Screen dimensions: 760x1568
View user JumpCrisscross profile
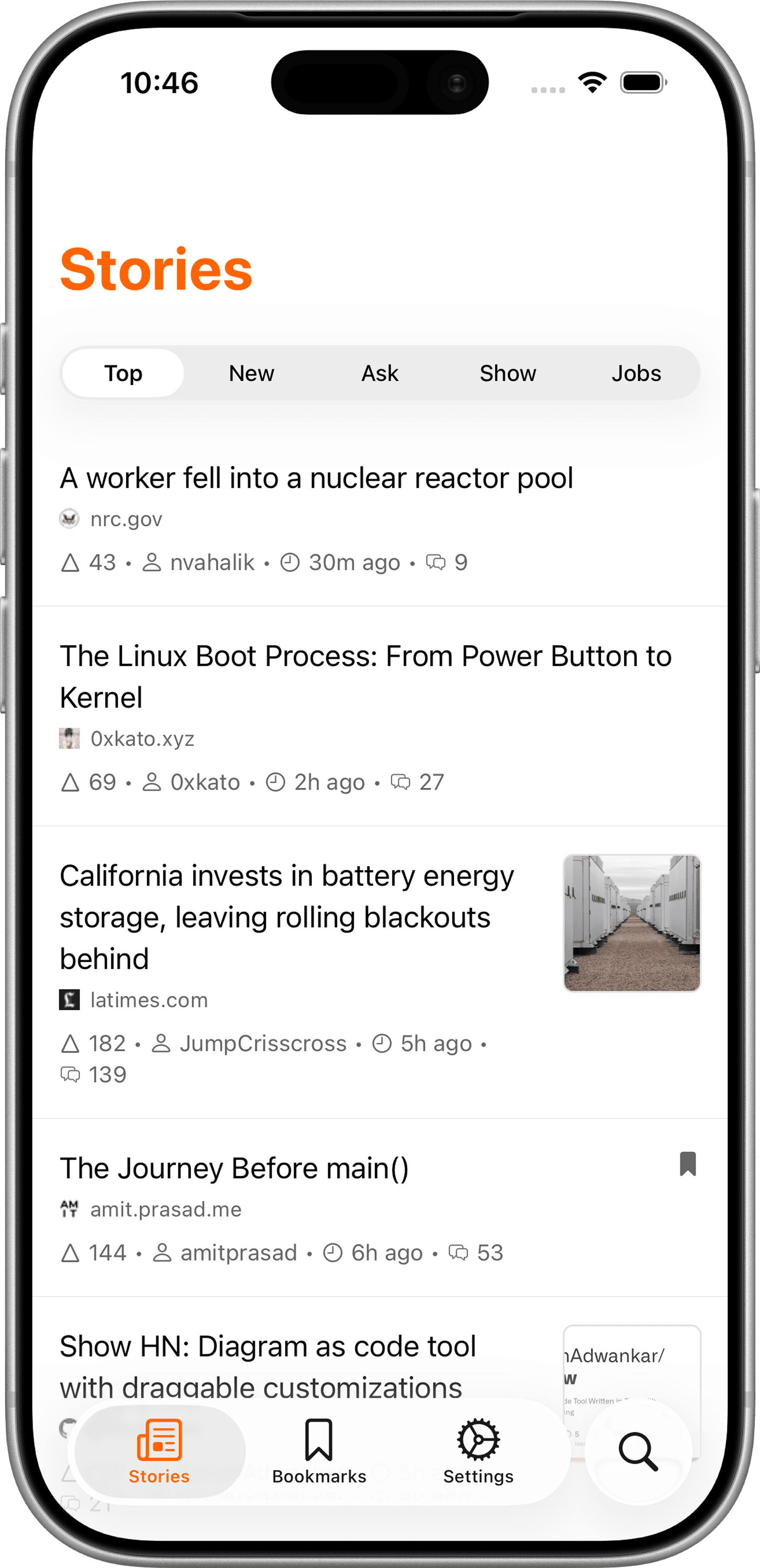point(262,1044)
